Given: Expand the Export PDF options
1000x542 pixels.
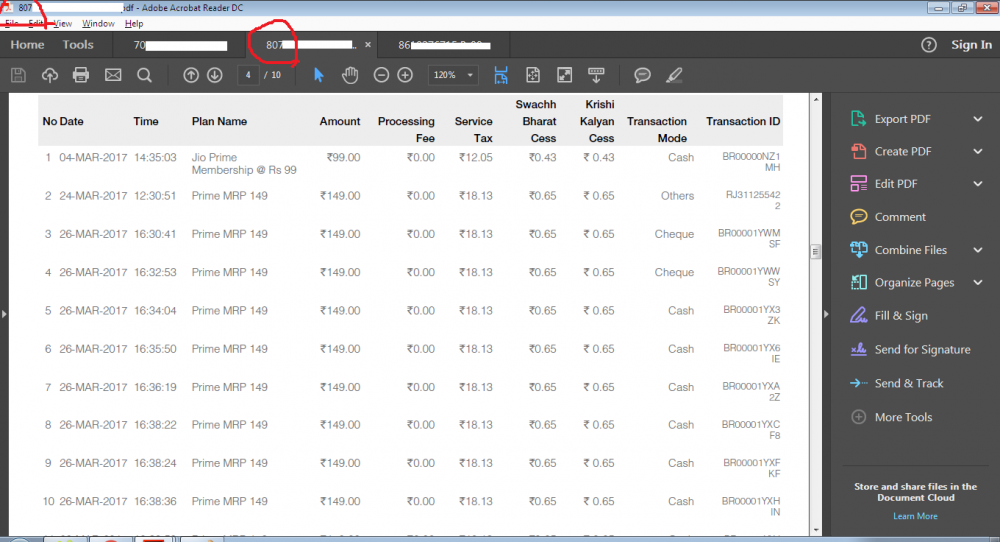Looking at the screenshot, I should pos(977,119).
